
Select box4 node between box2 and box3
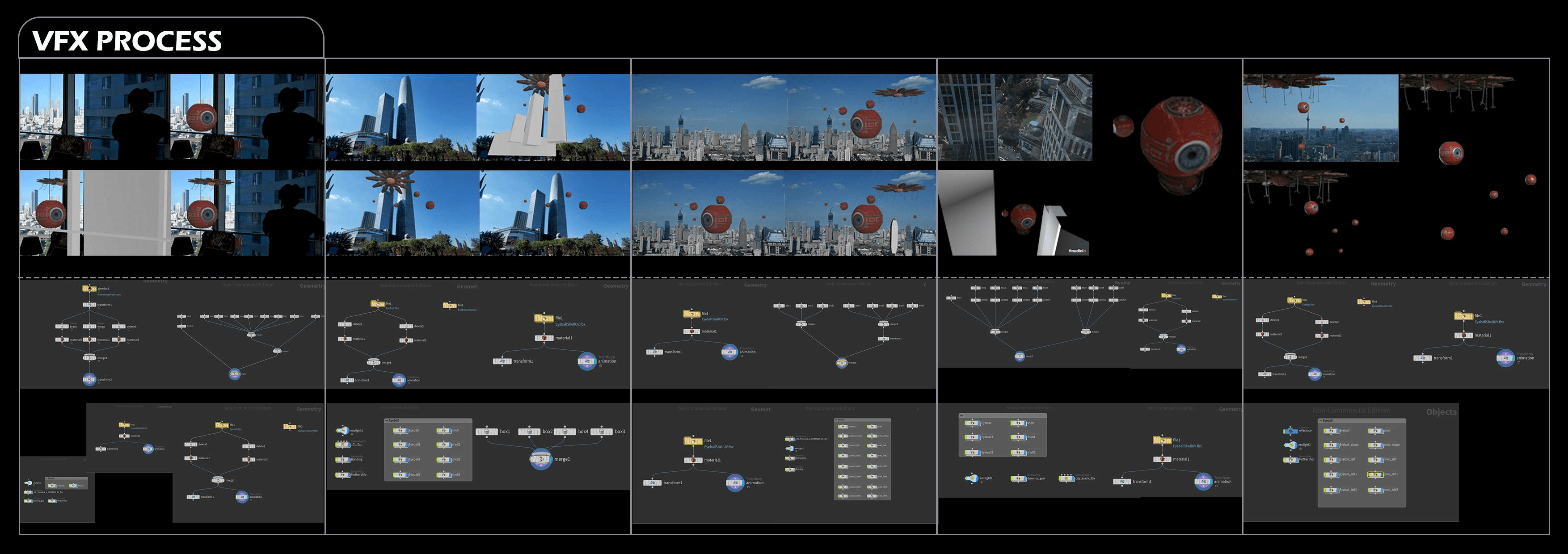pos(565,432)
